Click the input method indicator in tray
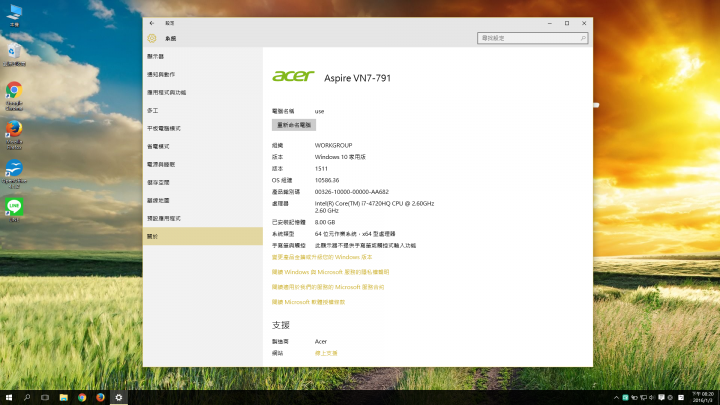Screen dimensions: 720x405 [681, 398]
